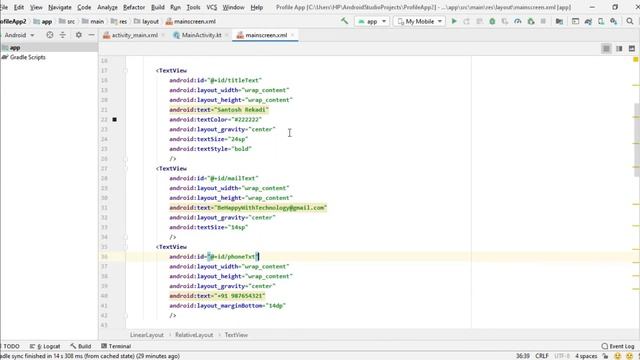
Task: Click the smiley feedback icon in status bar
Action: tap(618, 356)
